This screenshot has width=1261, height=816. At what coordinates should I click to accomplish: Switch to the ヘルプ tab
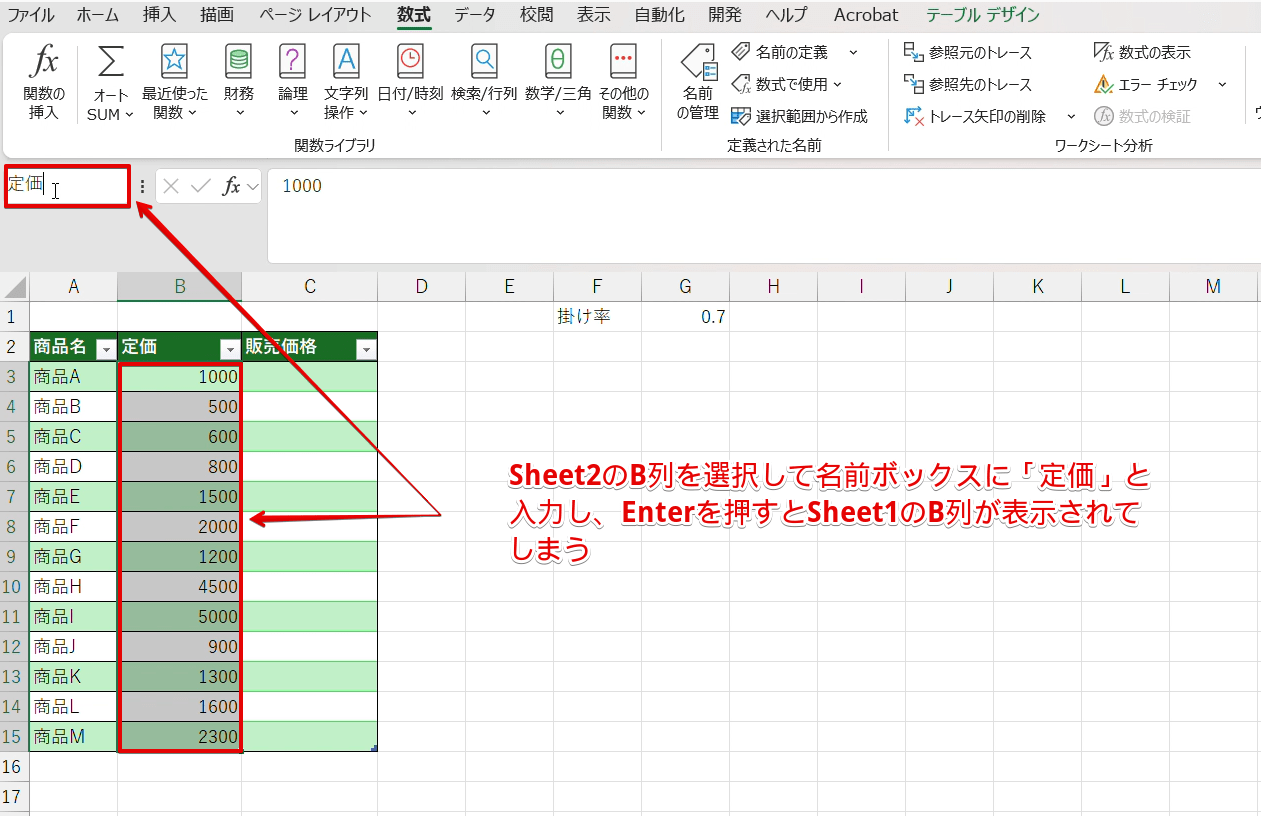(x=786, y=15)
